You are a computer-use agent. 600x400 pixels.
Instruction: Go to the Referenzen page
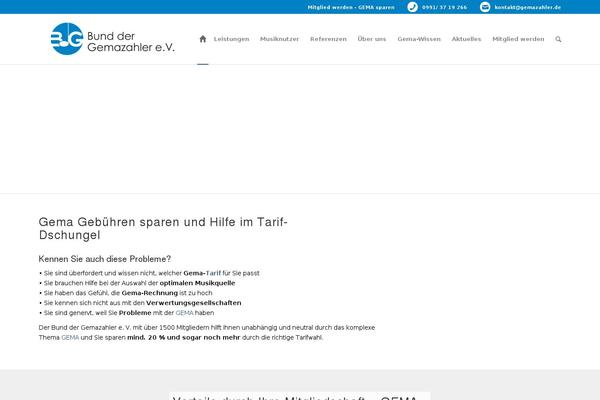click(328, 39)
